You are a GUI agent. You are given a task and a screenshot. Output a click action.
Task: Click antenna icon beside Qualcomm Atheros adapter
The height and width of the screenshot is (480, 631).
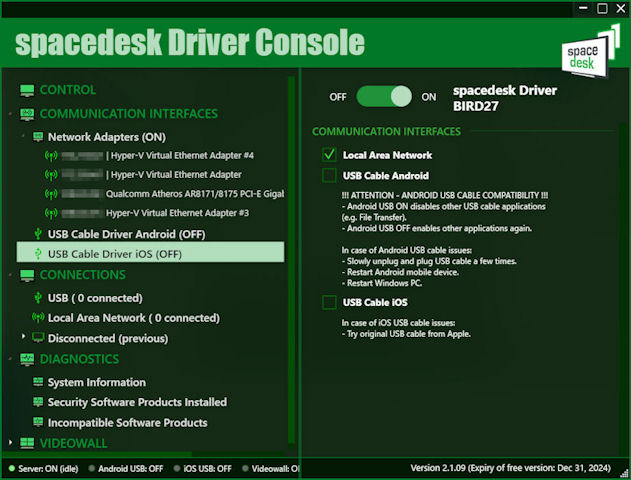pos(51,194)
